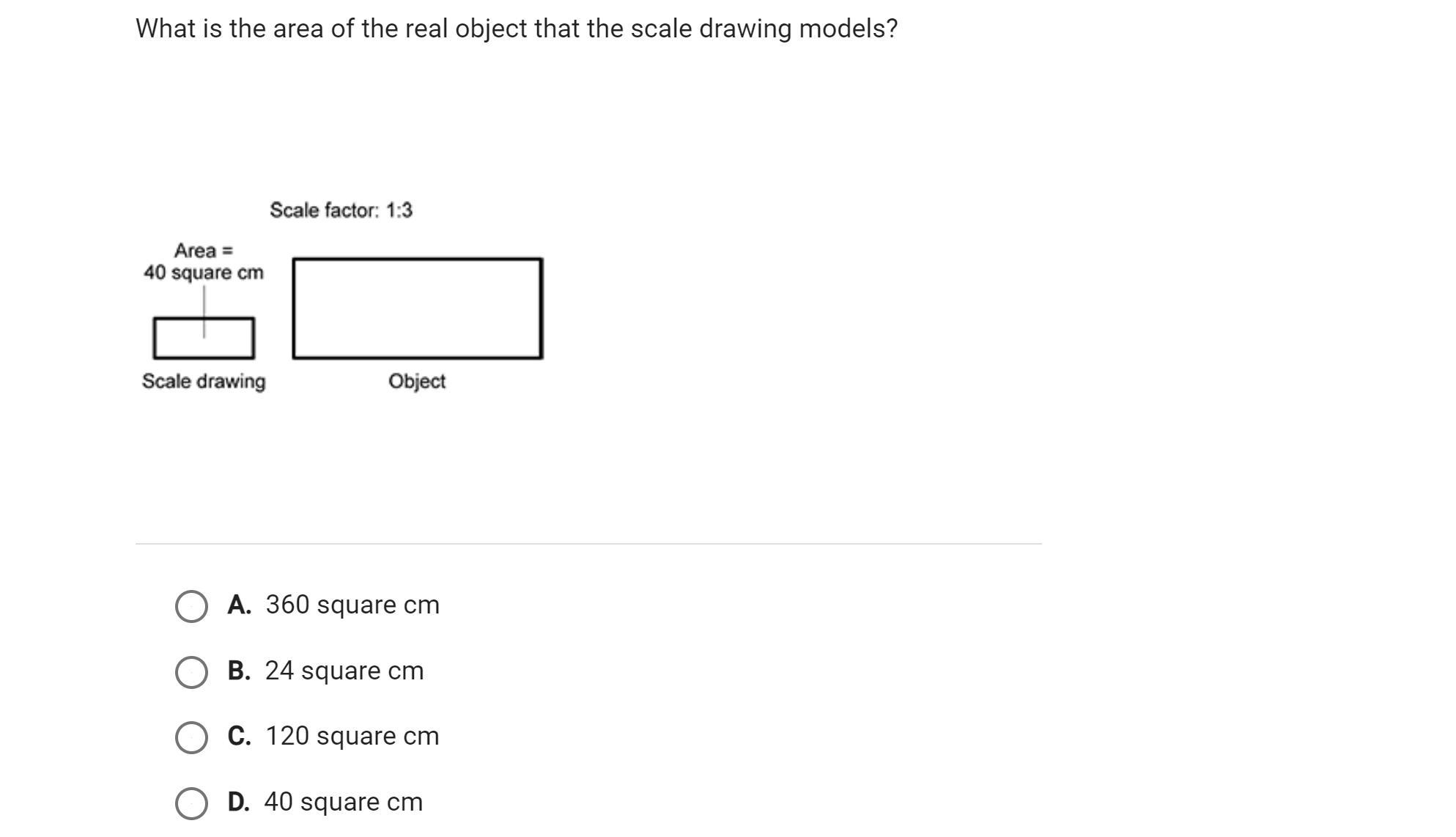Click the question text about real object area

[x=517, y=29]
